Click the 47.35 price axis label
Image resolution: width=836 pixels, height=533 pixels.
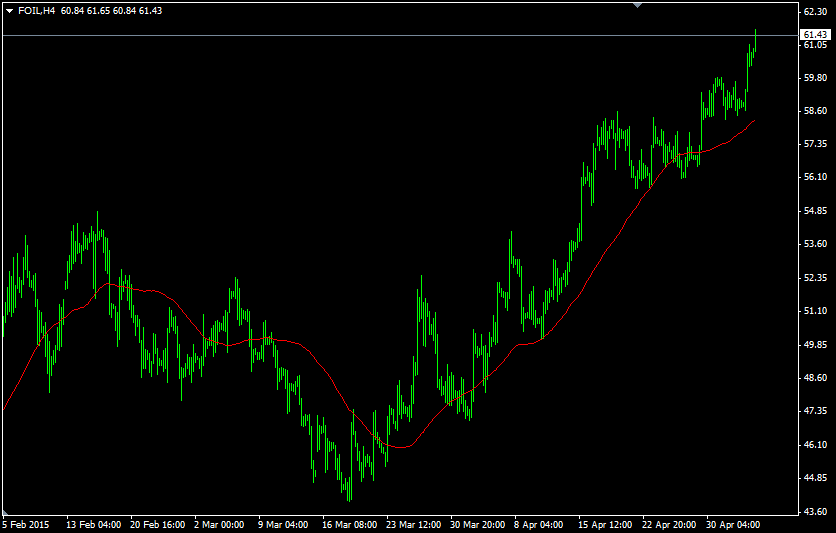tap(815, 411)
